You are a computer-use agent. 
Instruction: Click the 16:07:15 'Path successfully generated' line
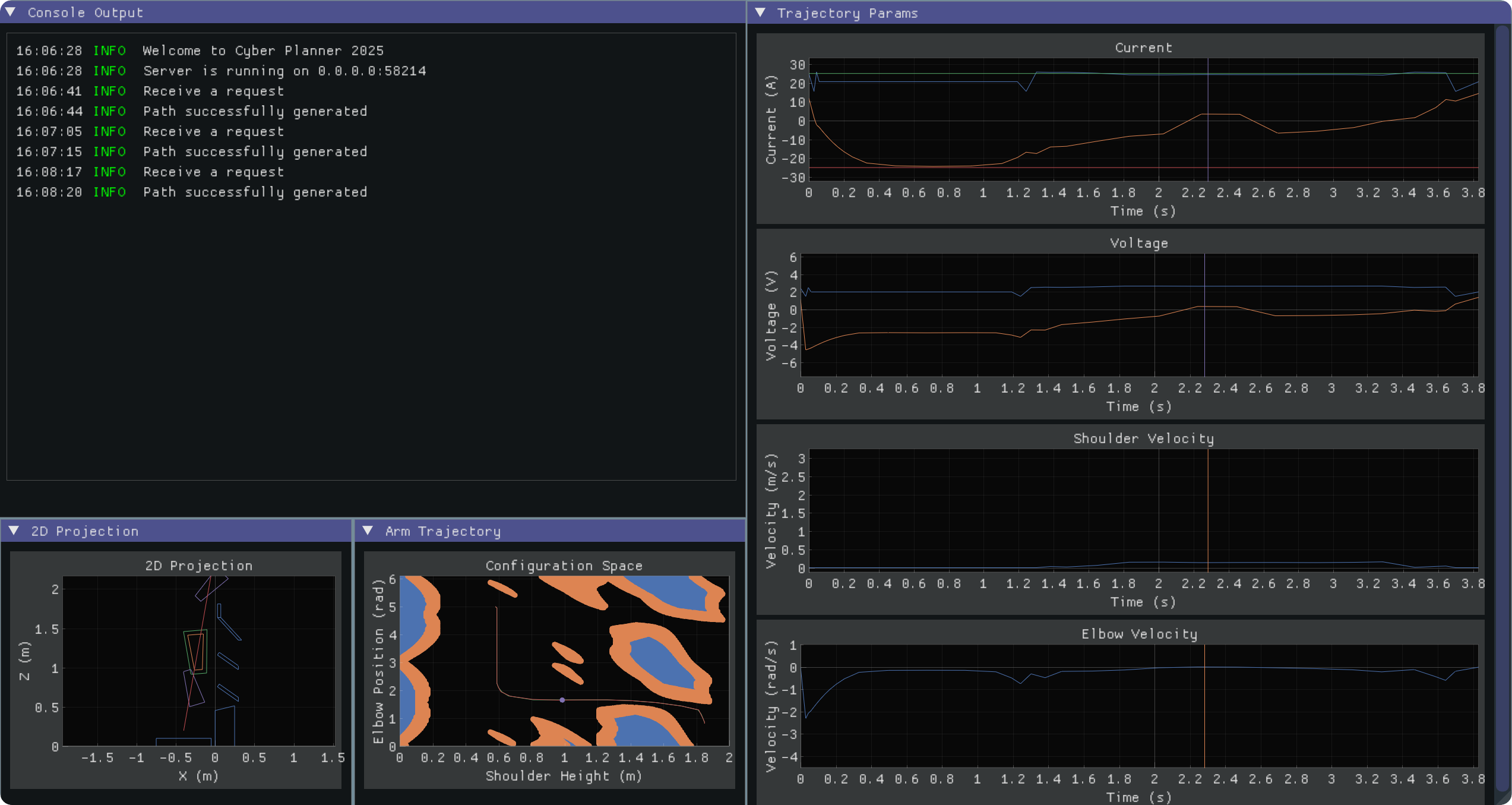pyautogui.click(x=191, y=151)
